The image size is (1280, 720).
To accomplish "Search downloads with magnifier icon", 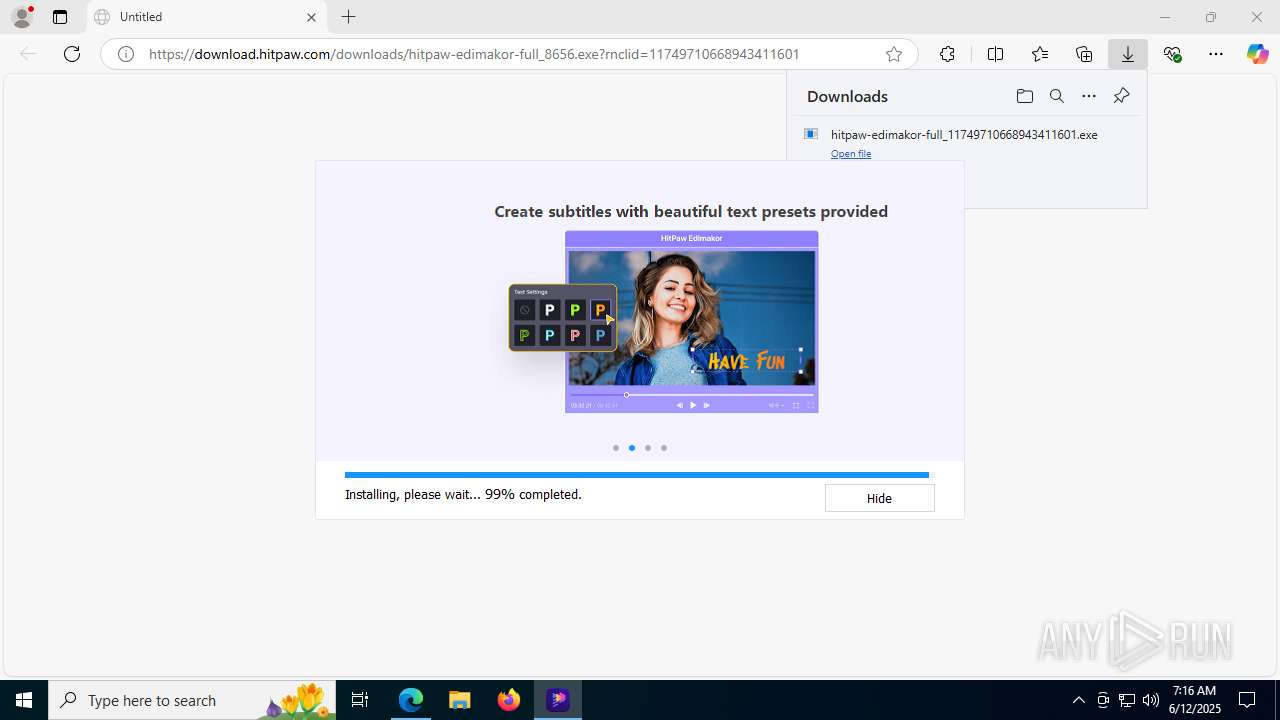I will coord(1056,96).
